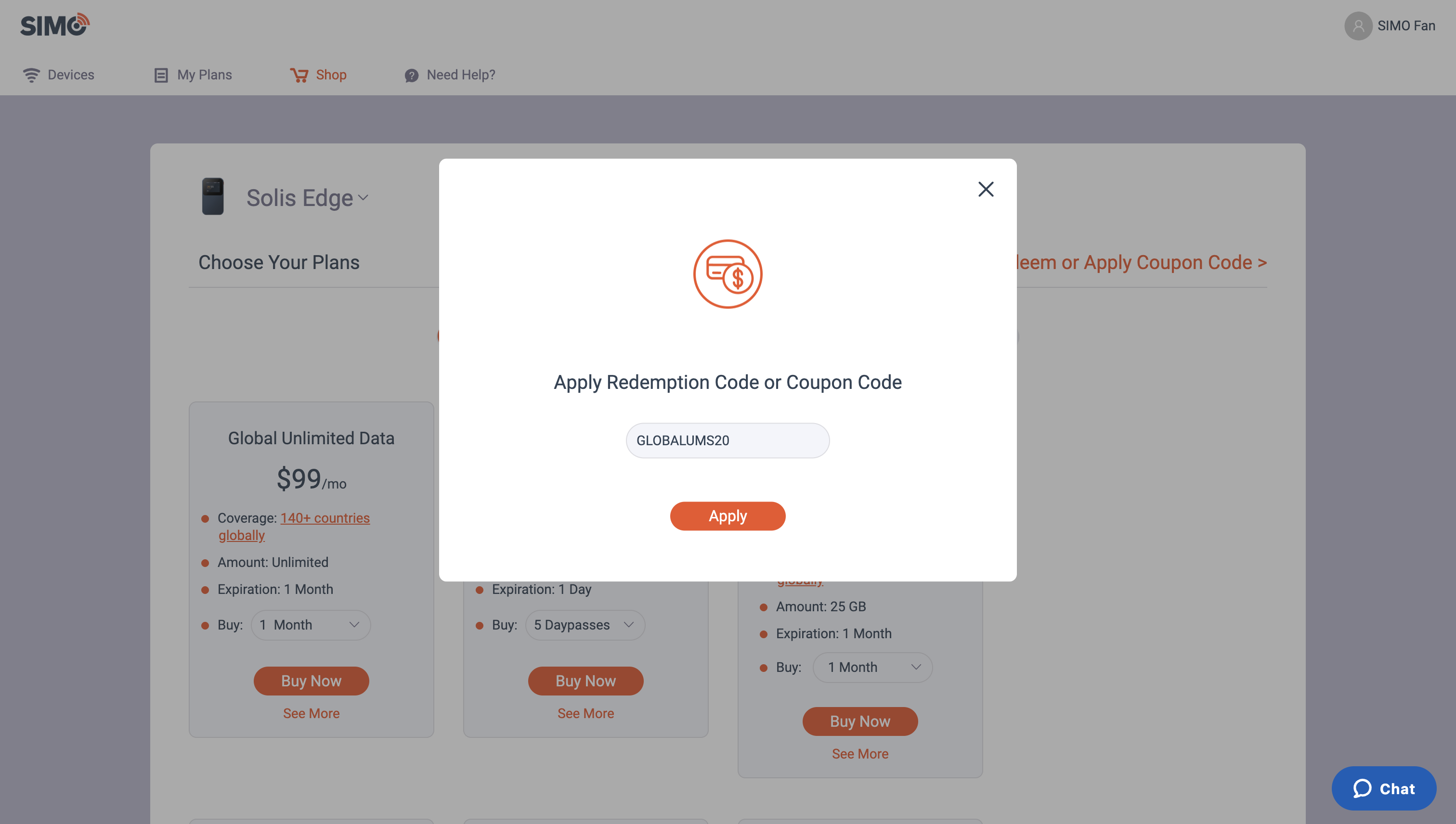Open the Chat bubble widget

click(1384, 788)
